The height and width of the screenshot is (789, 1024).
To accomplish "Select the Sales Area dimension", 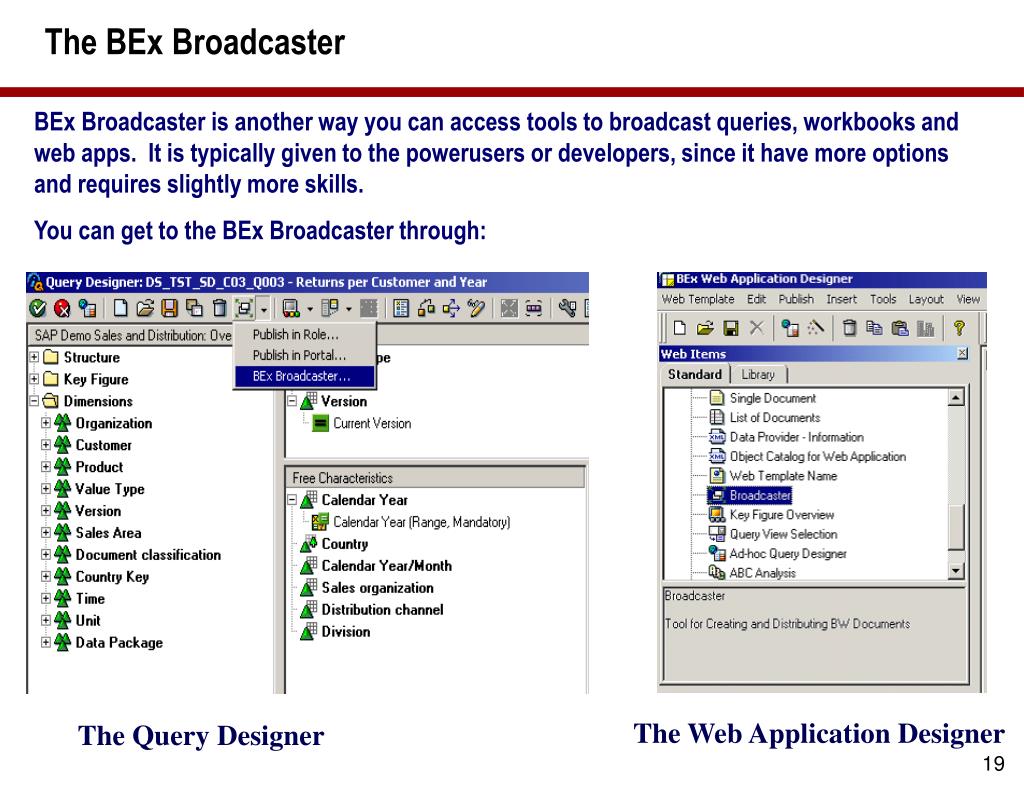I will tap(108, 533).
